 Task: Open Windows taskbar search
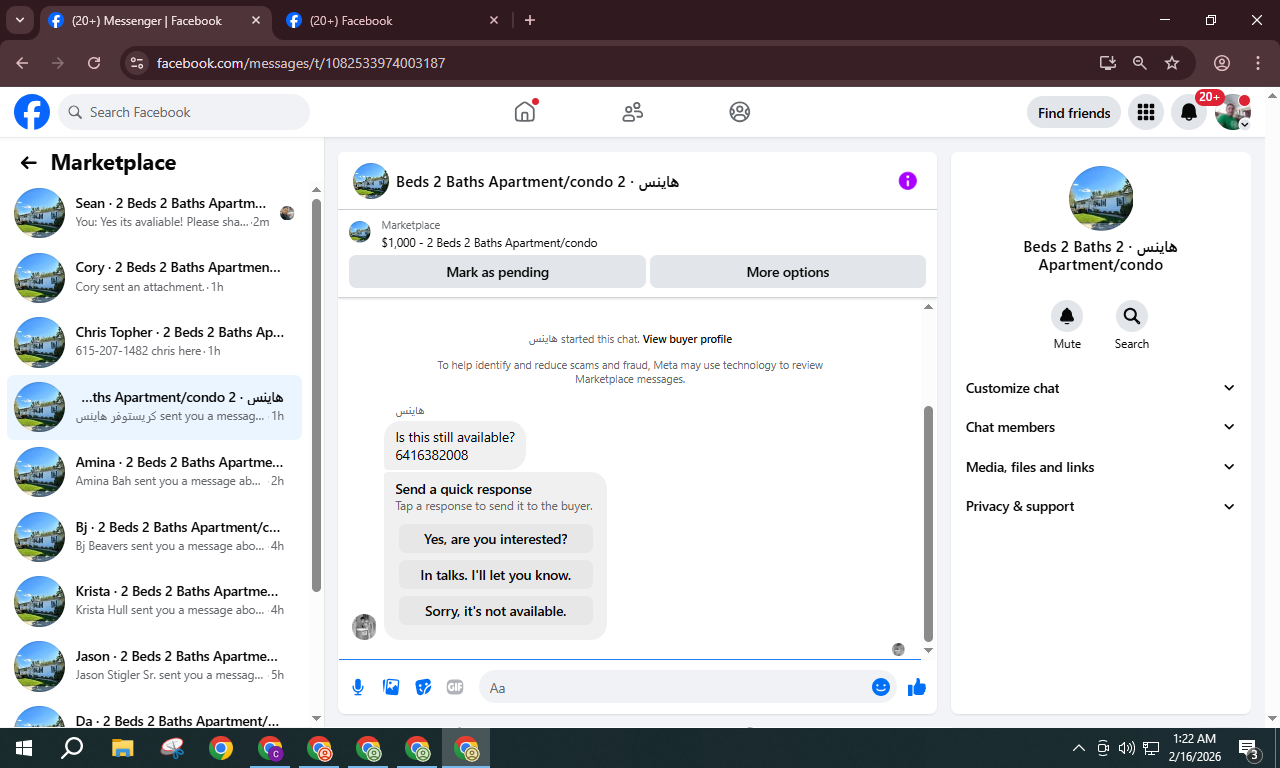coord(72,748)
